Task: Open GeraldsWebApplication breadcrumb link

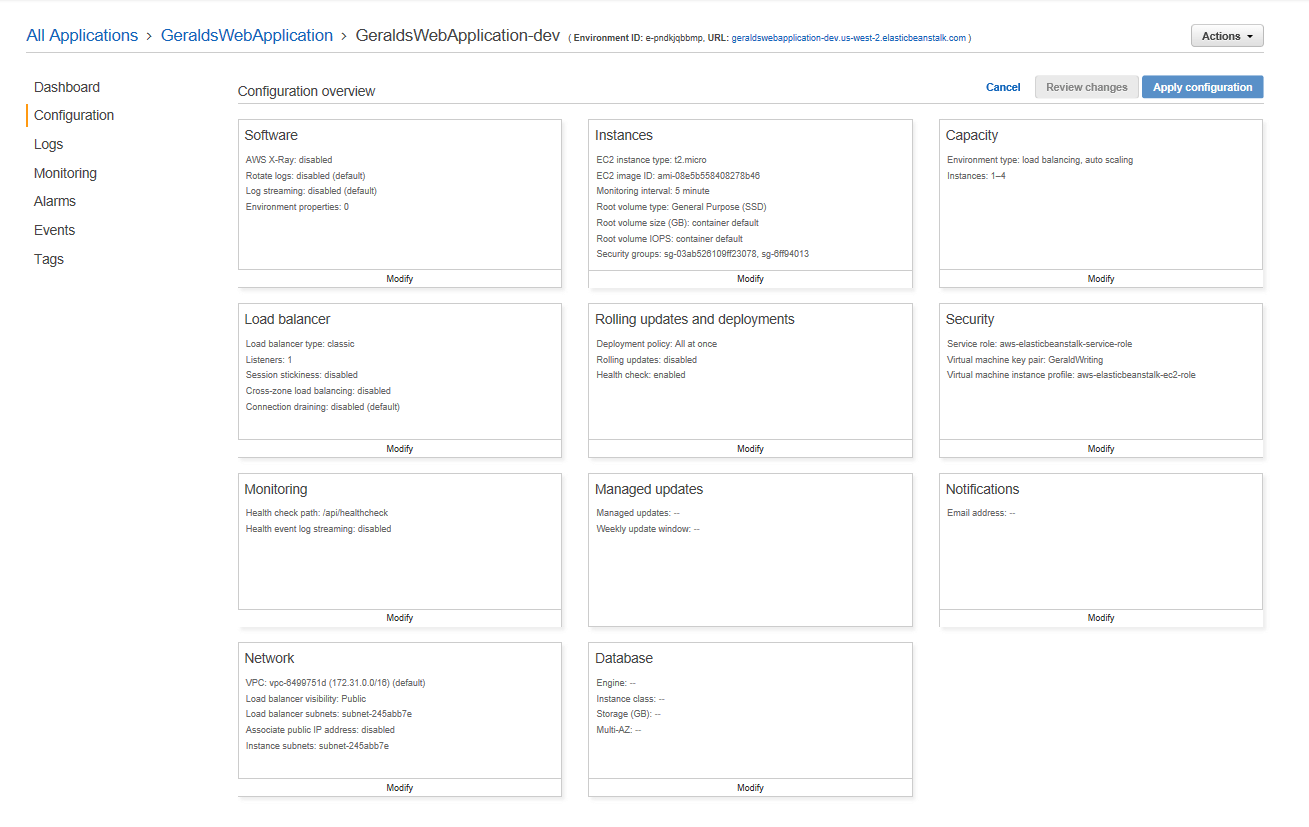Action: point(247,36)
